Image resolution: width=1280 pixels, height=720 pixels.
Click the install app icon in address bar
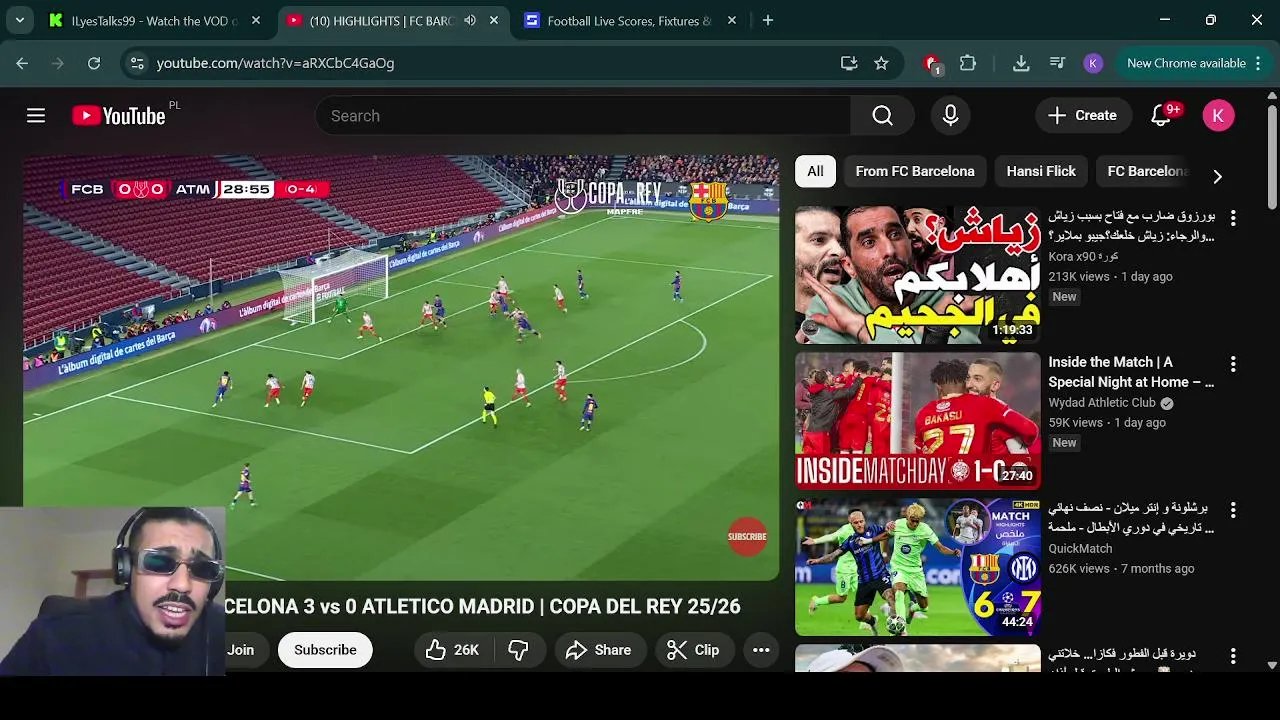coord(849,63)
